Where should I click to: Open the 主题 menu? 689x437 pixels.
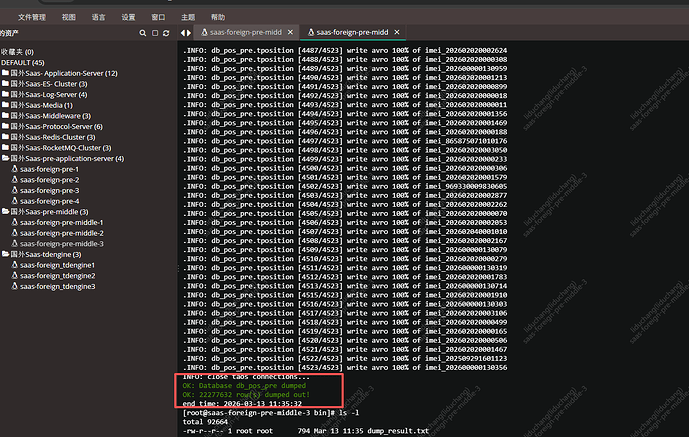click(188, 17)
